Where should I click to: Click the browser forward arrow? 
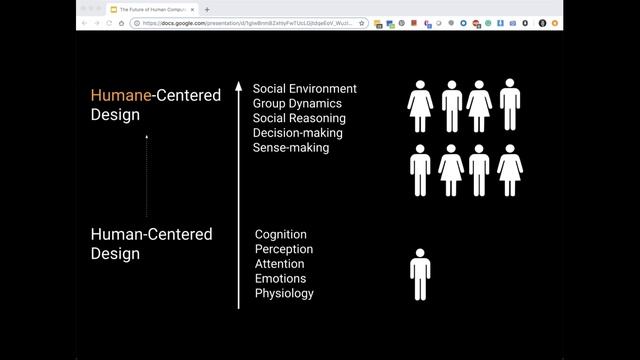[97, 23]
